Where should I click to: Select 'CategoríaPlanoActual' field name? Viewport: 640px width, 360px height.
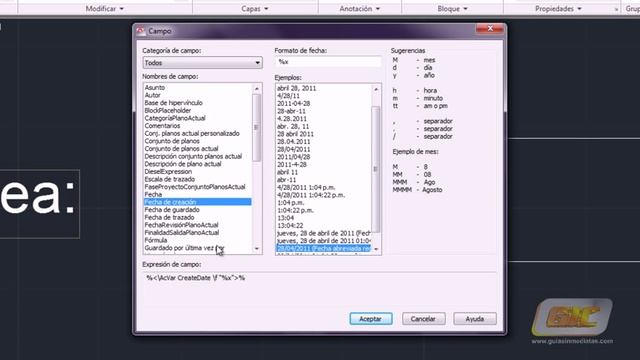[x=175, y=118]
